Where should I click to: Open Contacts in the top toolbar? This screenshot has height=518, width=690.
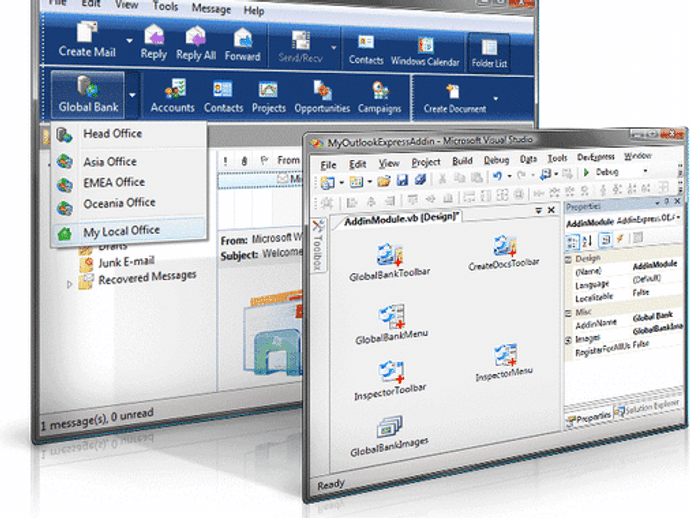pos(366,50)
